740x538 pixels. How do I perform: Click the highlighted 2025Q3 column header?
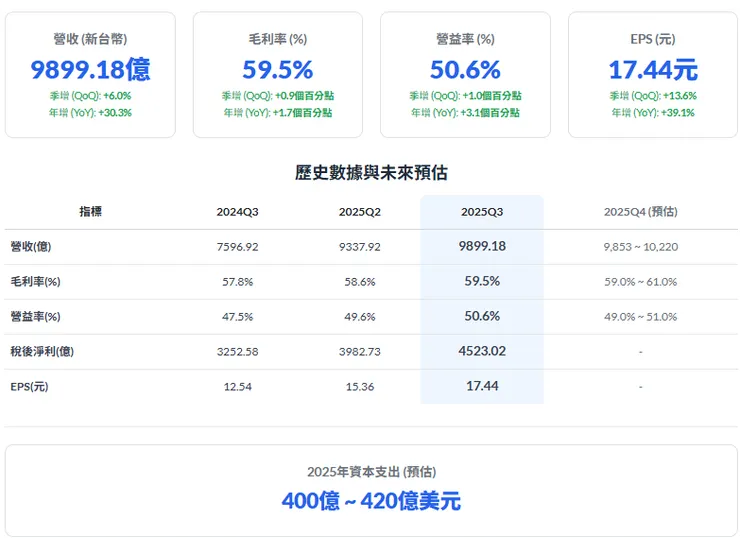482,212
